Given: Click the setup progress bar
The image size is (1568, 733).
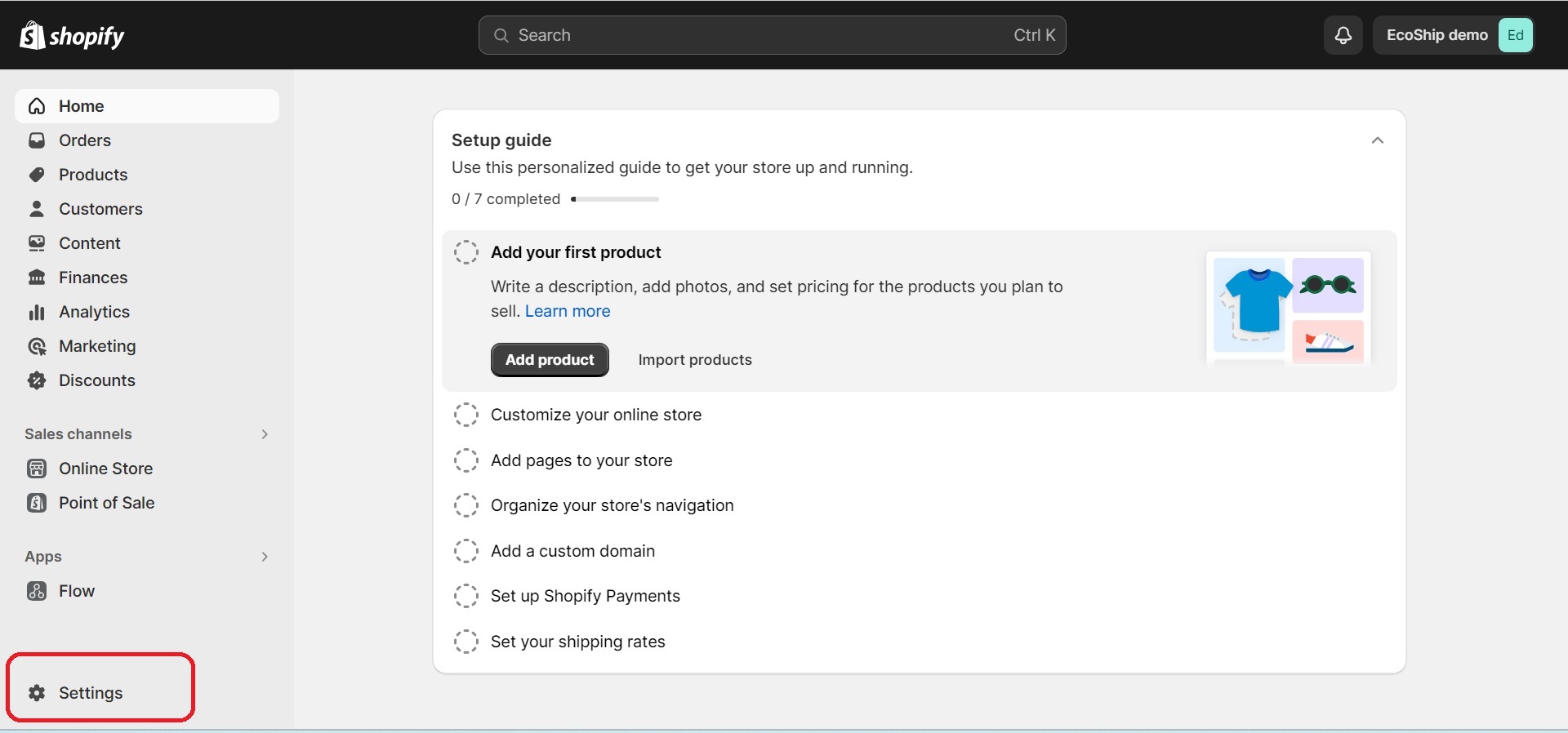Looking at the screenshot, I should point(615,199).
